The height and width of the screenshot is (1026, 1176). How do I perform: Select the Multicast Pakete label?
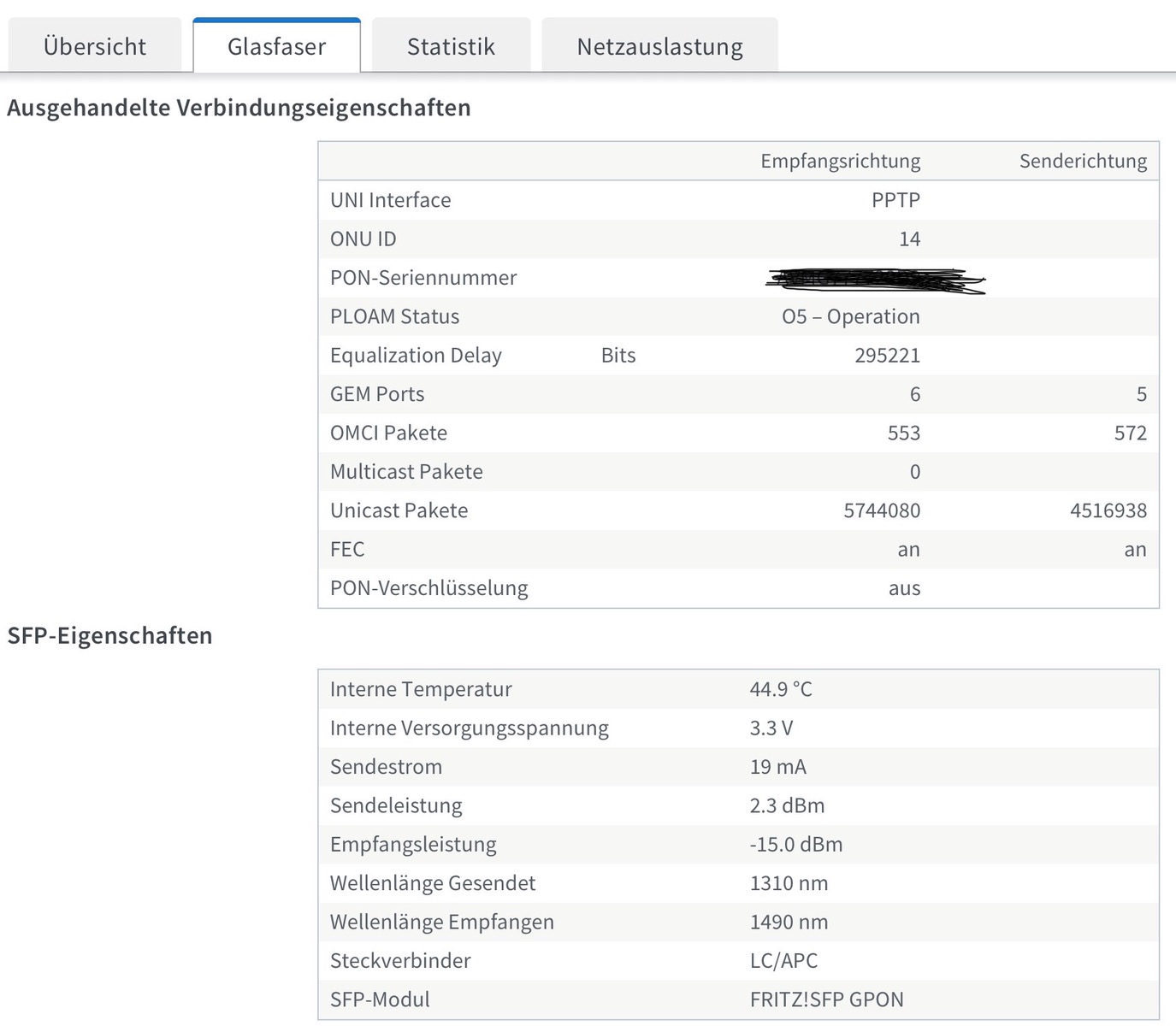pos(406,472)
